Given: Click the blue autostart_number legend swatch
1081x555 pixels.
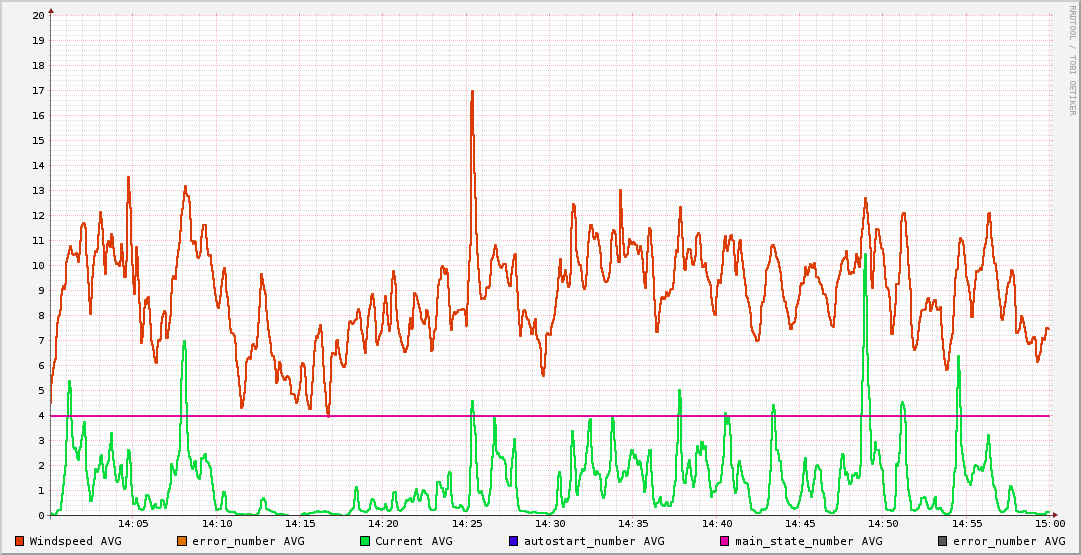Looking at the screenshot, I should coord(514,541).
